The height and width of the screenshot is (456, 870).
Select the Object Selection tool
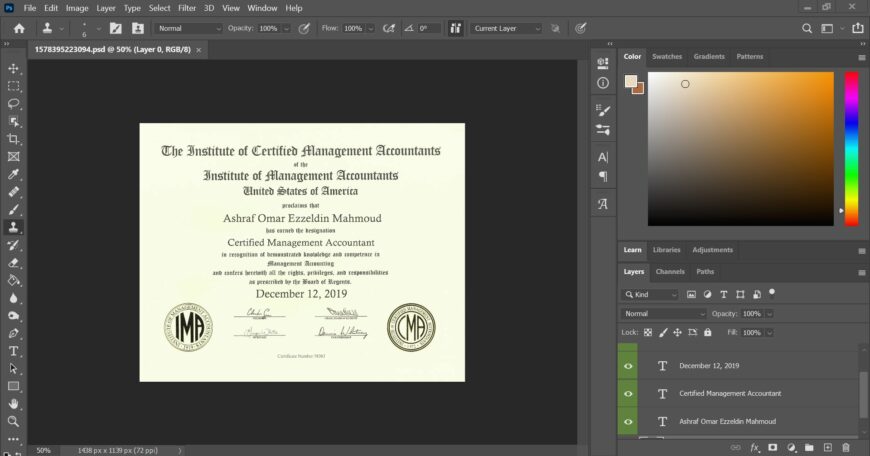(13, 121)
